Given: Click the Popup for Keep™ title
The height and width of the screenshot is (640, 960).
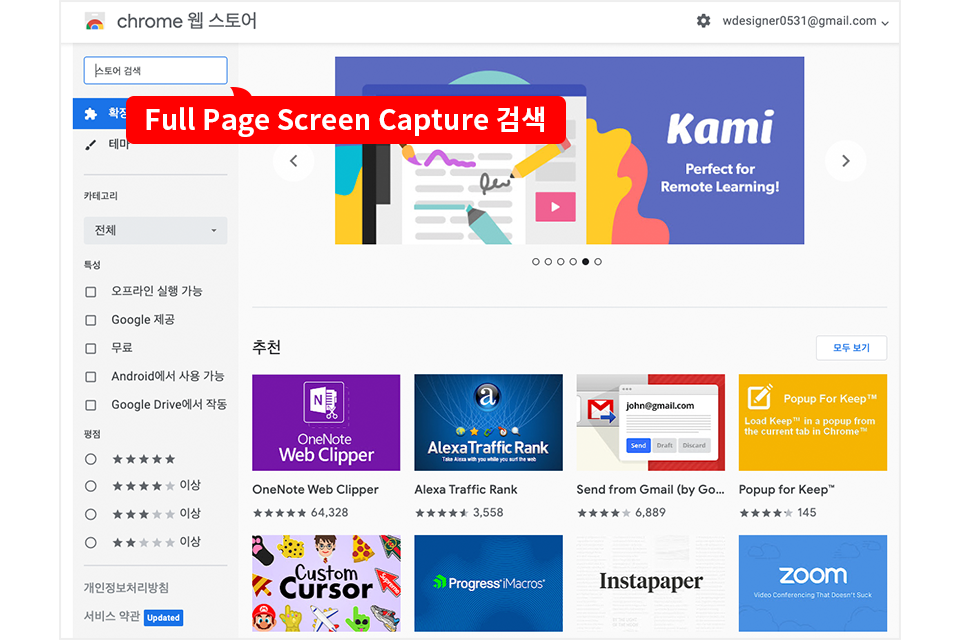Looking at the screenshot, I should click(x=787, y=490).
